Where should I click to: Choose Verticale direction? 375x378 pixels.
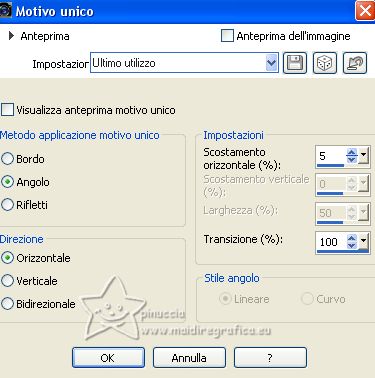(x=7, y=281)
